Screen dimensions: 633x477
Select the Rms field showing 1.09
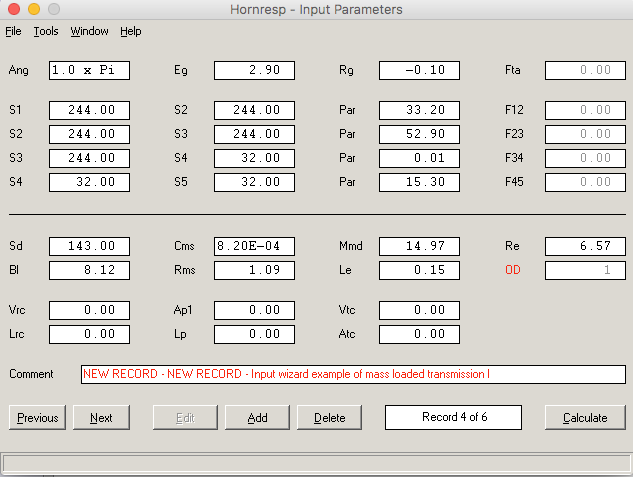[x=254, y=270]
